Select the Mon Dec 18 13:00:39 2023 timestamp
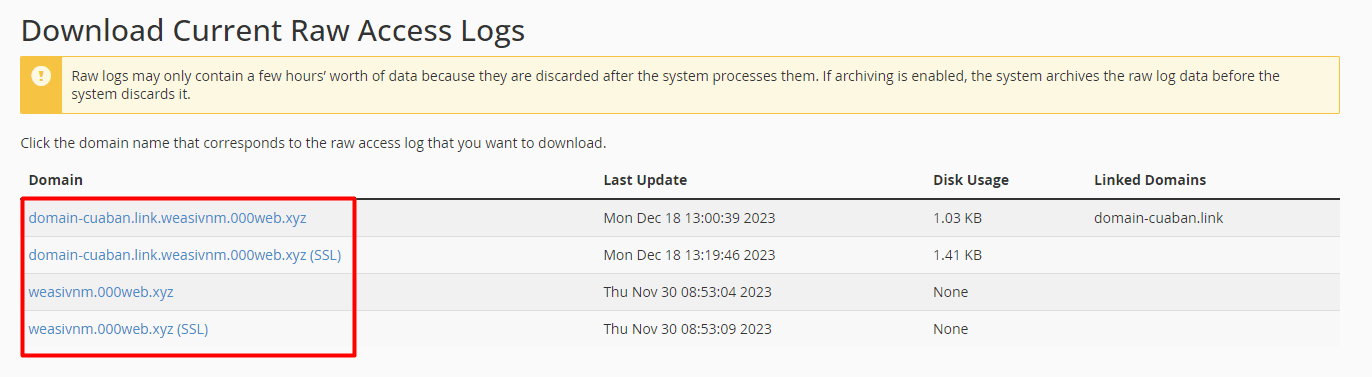 click(x=690, y=218)
